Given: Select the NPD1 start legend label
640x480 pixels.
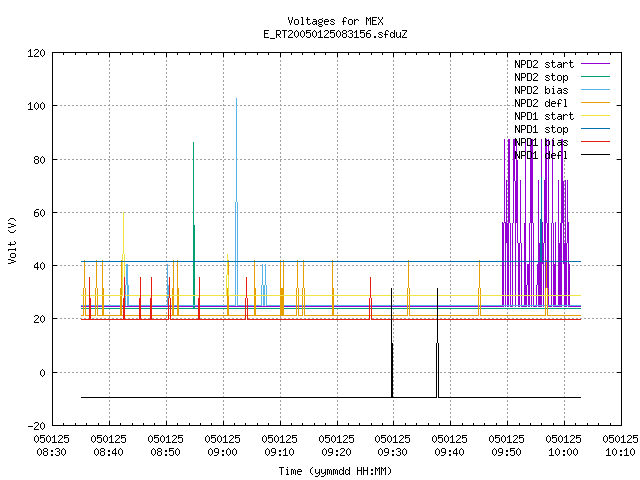Looking at the screenshot, I should pos(544,116).
